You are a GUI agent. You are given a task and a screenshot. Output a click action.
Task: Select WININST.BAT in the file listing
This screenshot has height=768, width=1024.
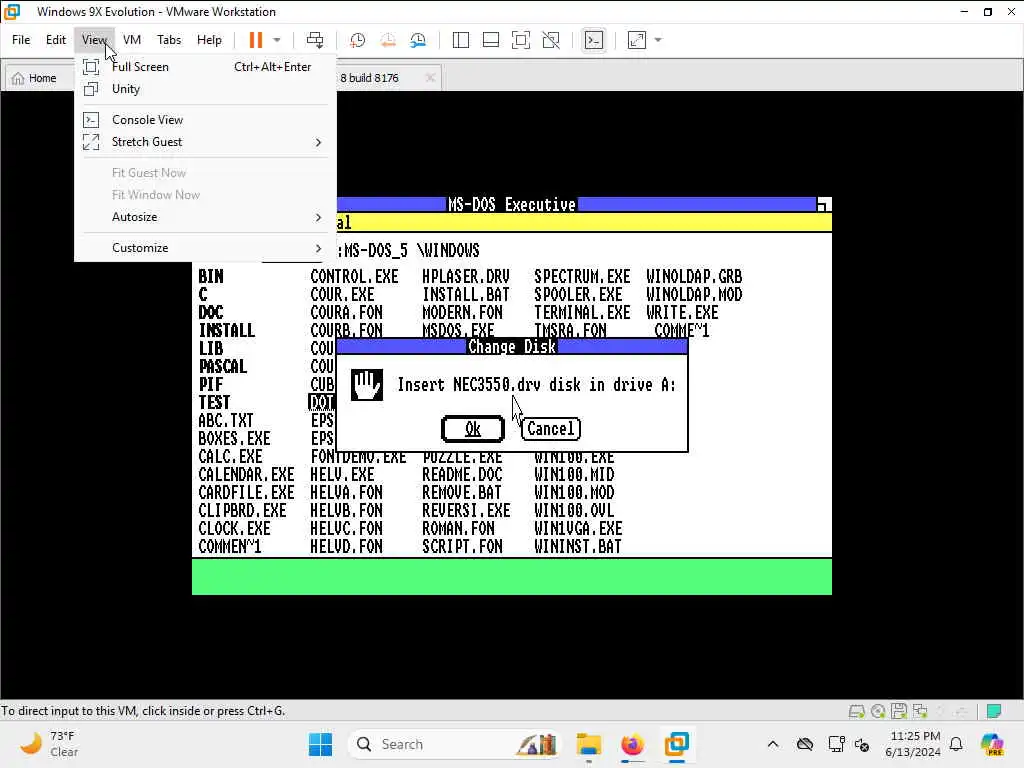[578, 547]
